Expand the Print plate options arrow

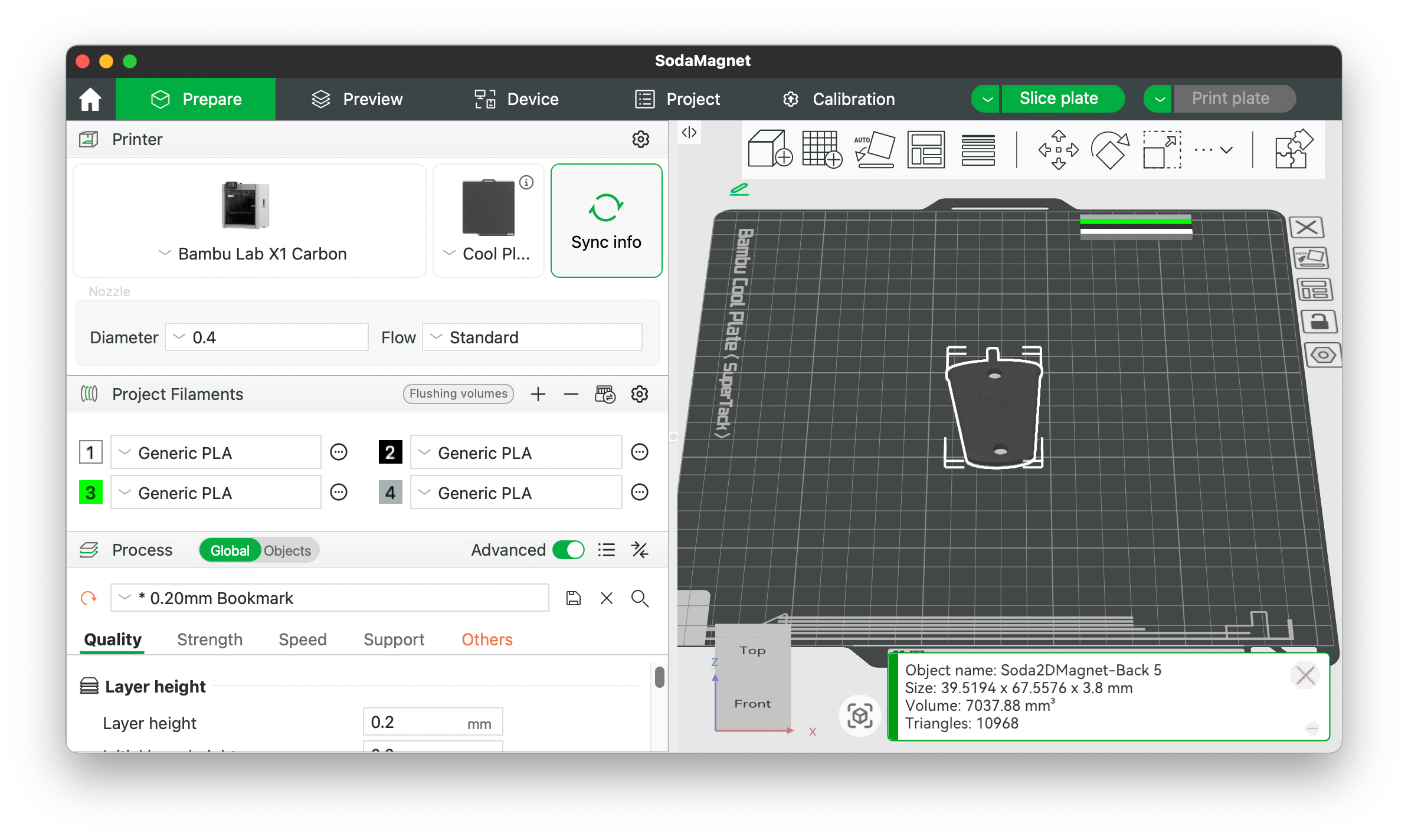(1158, 99)
